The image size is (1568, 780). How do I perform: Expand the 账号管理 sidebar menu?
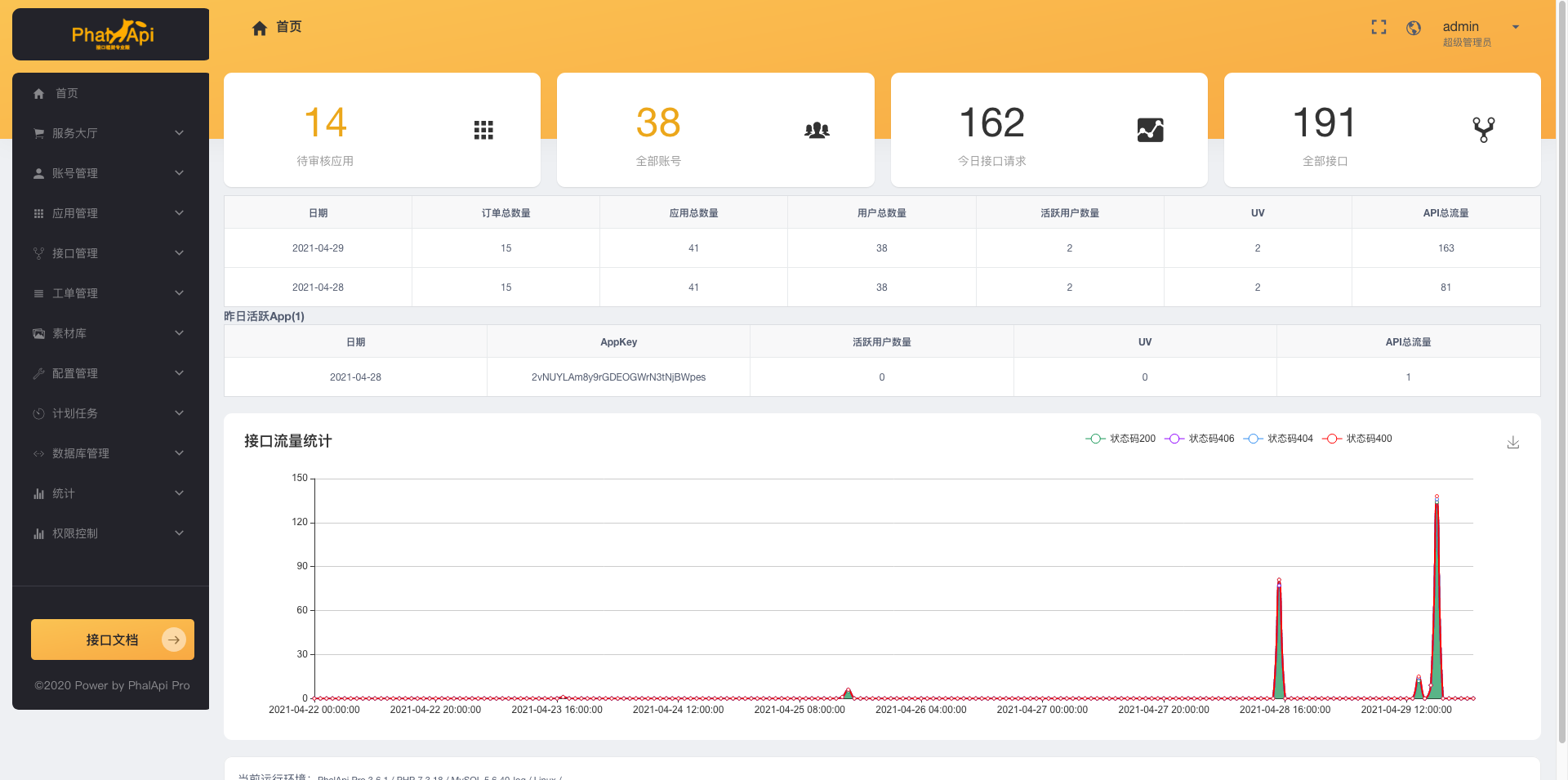pyautogui.click(x=110, y=173)
